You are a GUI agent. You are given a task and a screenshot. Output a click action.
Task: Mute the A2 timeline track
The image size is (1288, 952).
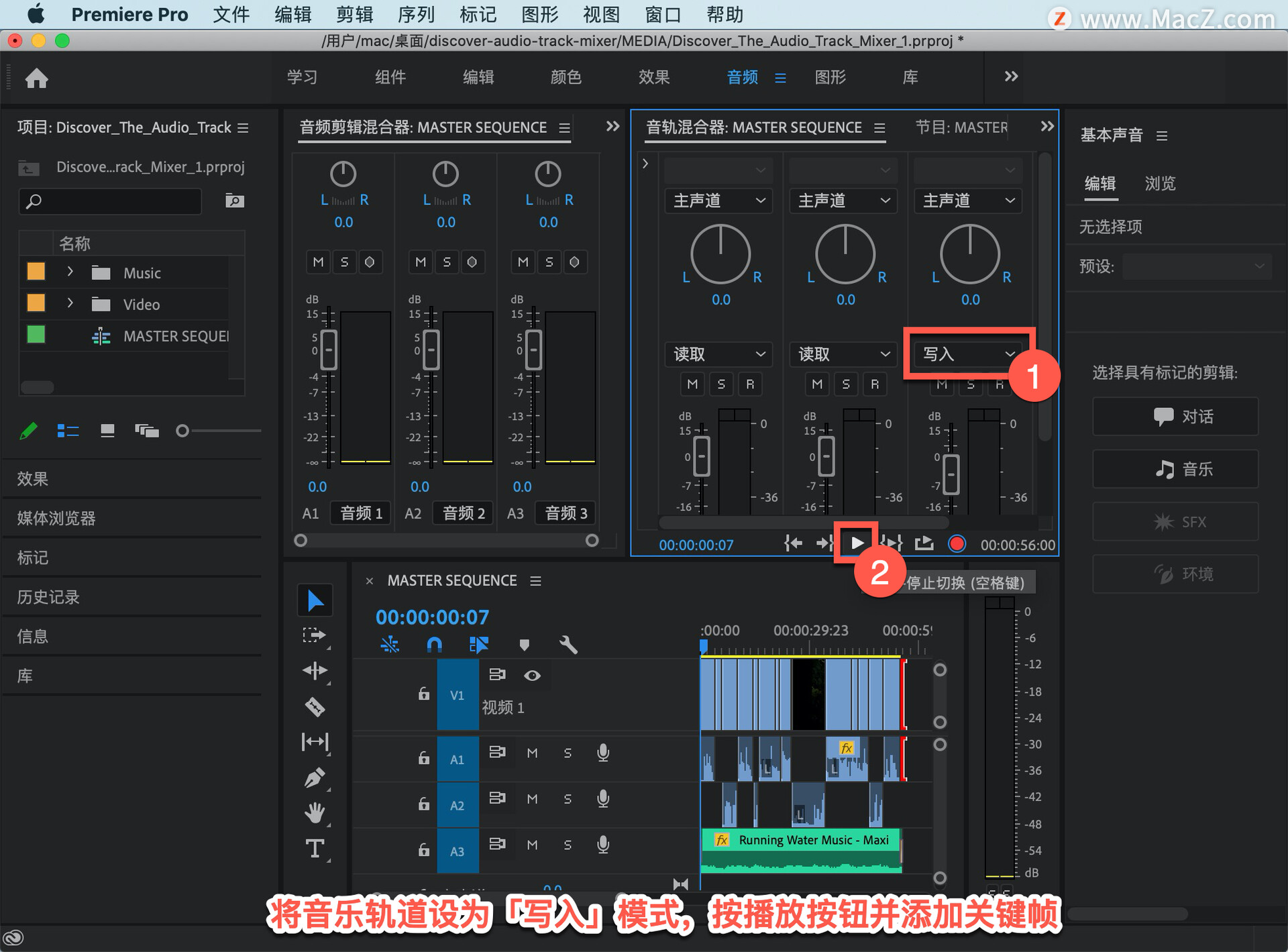(x=532, y=798)
